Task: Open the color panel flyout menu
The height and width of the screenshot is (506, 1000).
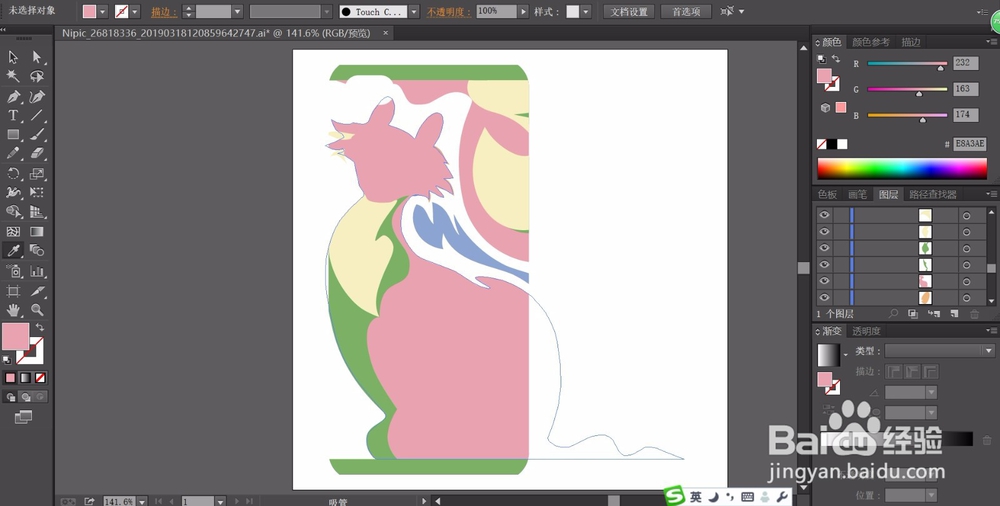Action: pyautogui.click(x=992, y=42)
